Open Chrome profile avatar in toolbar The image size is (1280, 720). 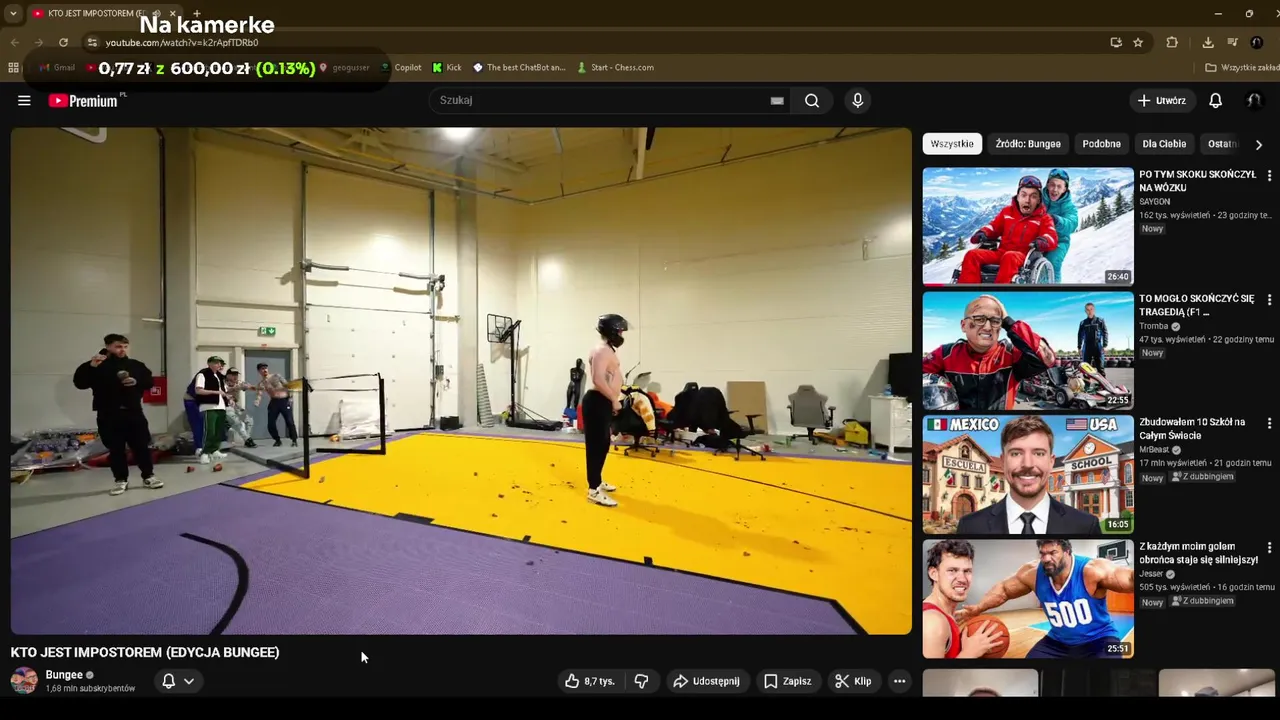pyautogui.click(x=1257, y=43)
